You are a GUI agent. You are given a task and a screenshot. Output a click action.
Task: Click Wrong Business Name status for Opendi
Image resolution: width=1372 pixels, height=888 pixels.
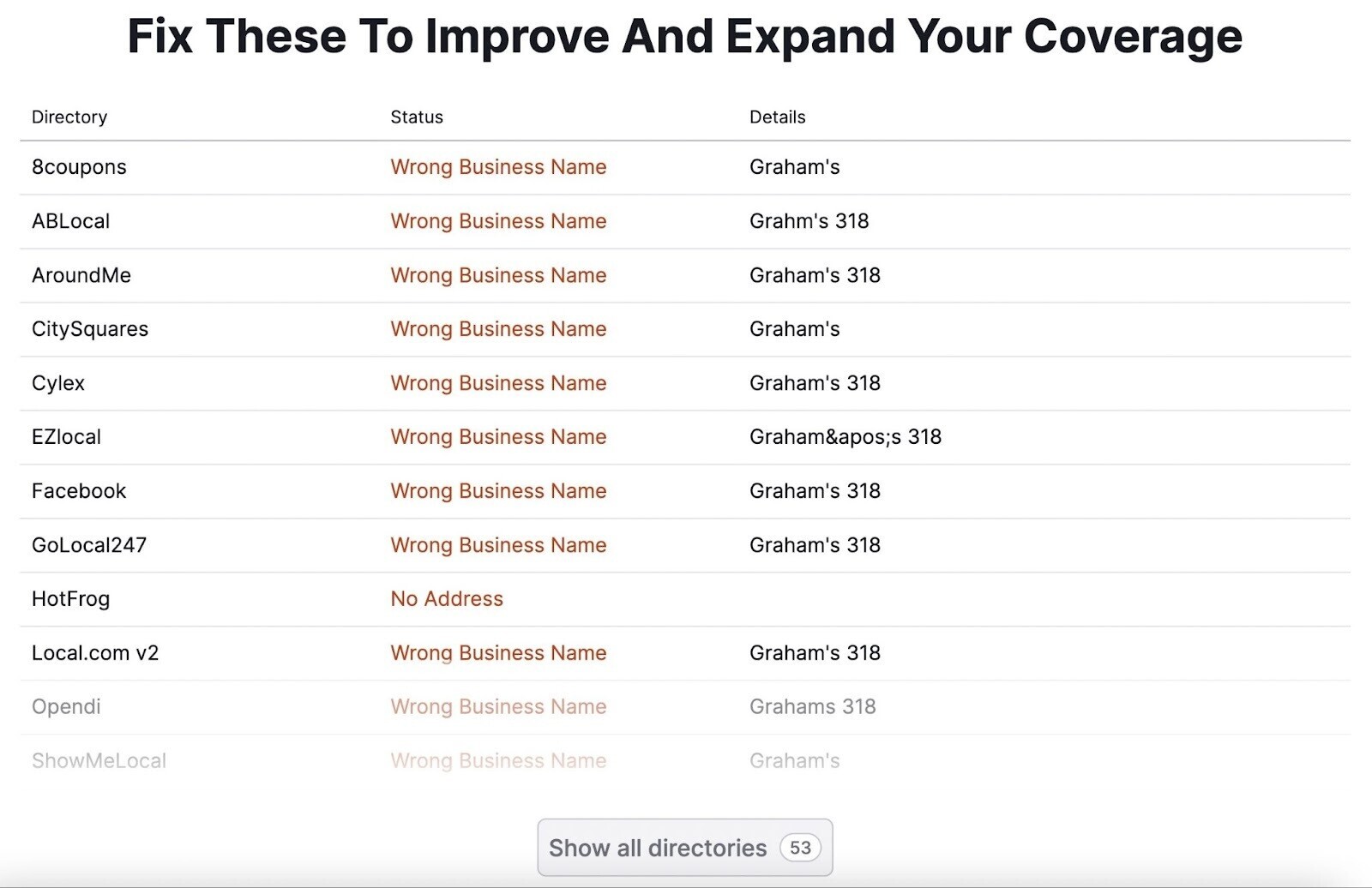[x=498, y=707]
